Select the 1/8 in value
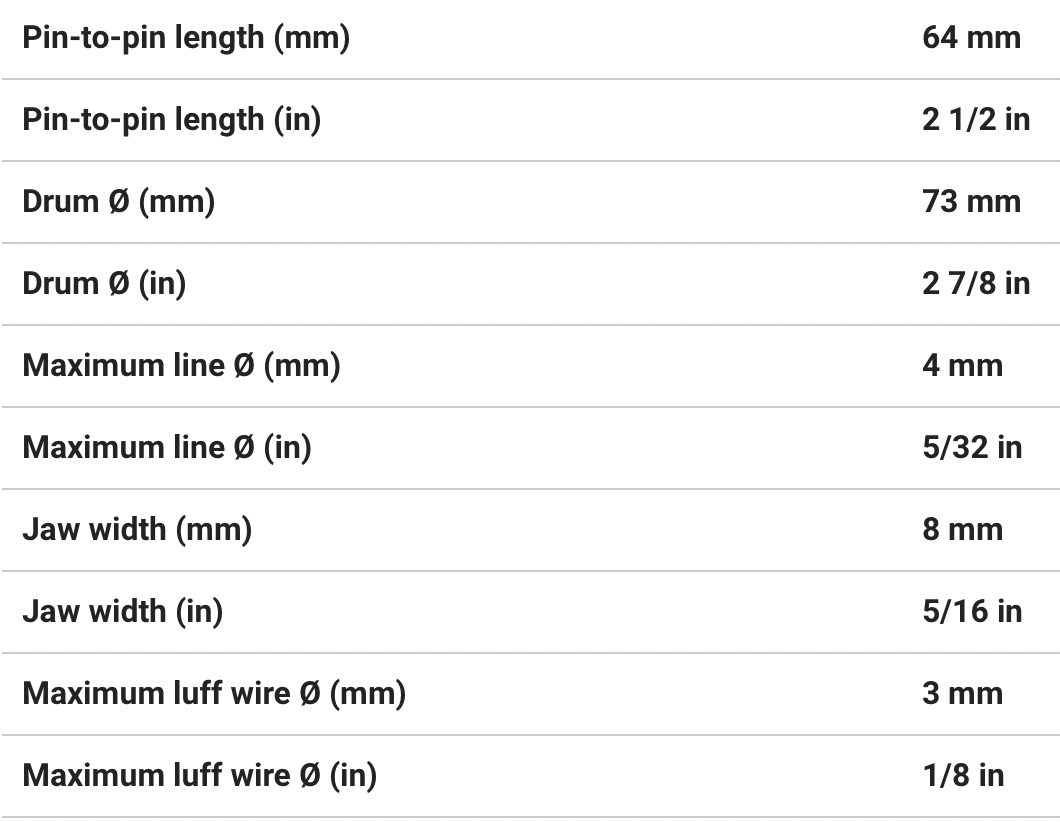Screen dimensions: 1060x822 pos(963,776)
